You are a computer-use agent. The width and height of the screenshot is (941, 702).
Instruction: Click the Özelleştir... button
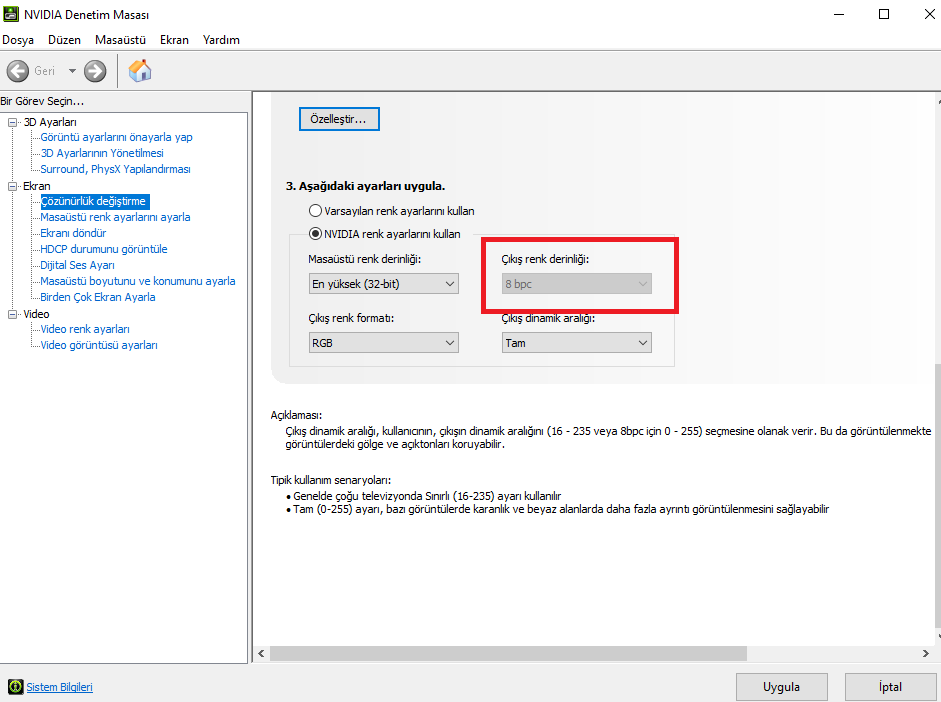click(339, 119)
